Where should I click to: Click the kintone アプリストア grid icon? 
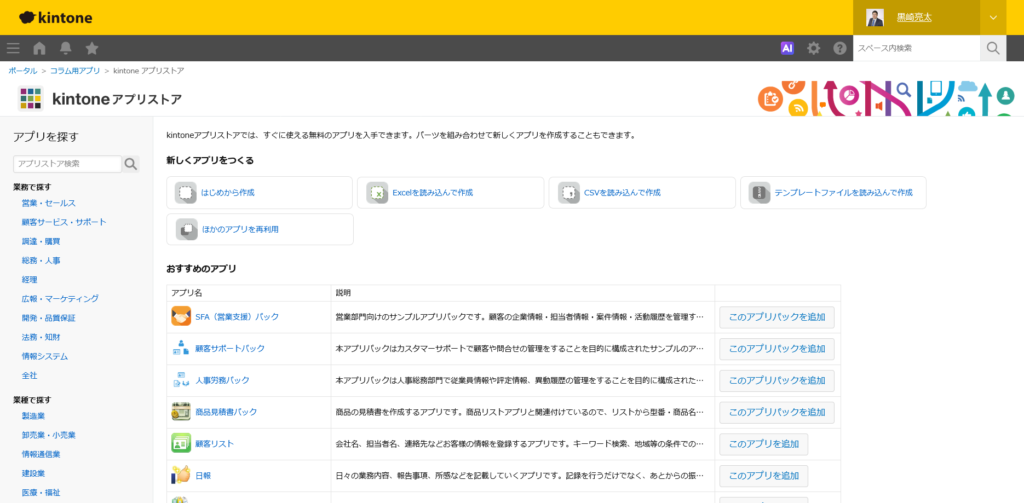click(30, 99)
